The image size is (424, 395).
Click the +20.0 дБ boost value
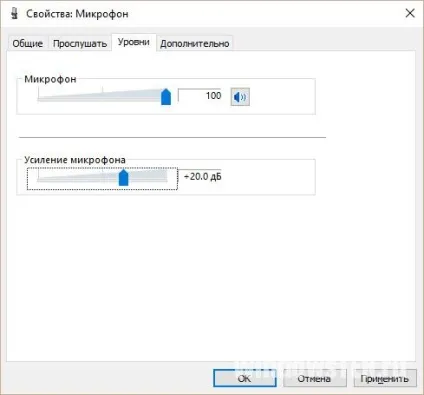click(203, 176)
